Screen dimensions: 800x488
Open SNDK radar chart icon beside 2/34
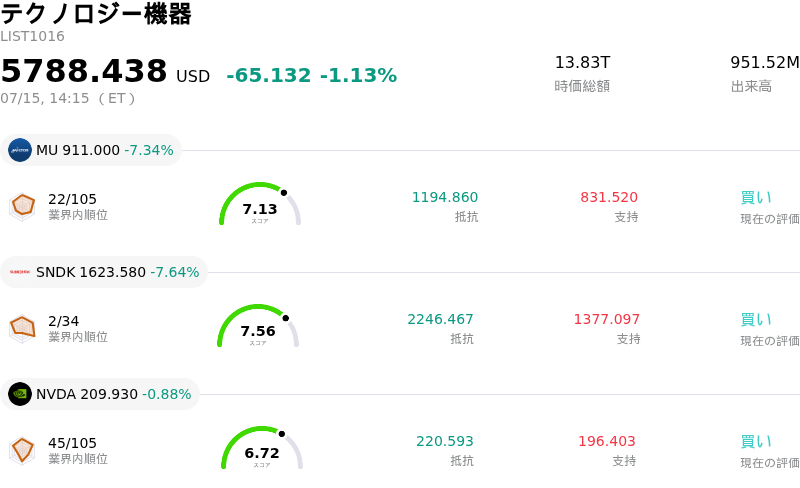(22, 329)
